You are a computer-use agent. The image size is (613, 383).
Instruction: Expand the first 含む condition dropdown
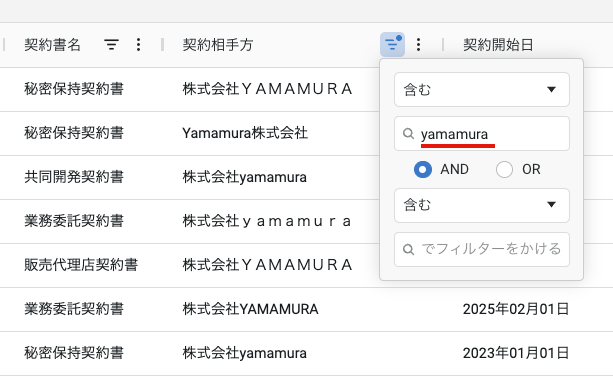pyautogui.click(x=482, y=89)
